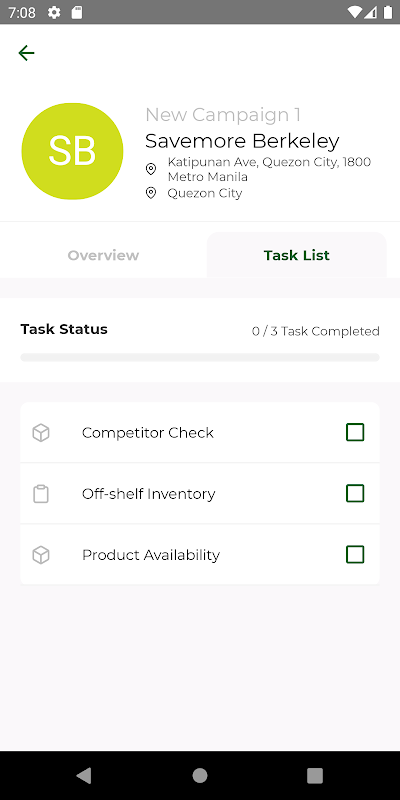Image resolution: width=400 pixels, height=800 pixels.
Task: Click the clipboard icon beside Off-shelf Inventory
Action: [41, 494]
